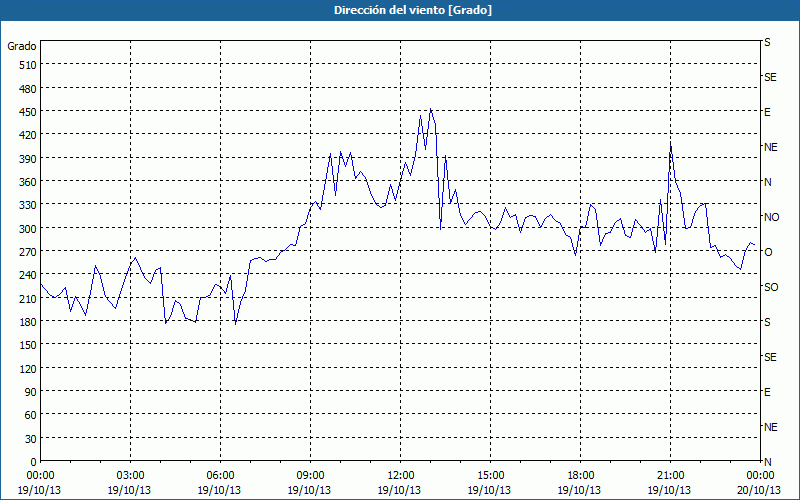Viewport: 800px width, 500px height.
Task: Click the 270 tick label
Action: [29, 252]
